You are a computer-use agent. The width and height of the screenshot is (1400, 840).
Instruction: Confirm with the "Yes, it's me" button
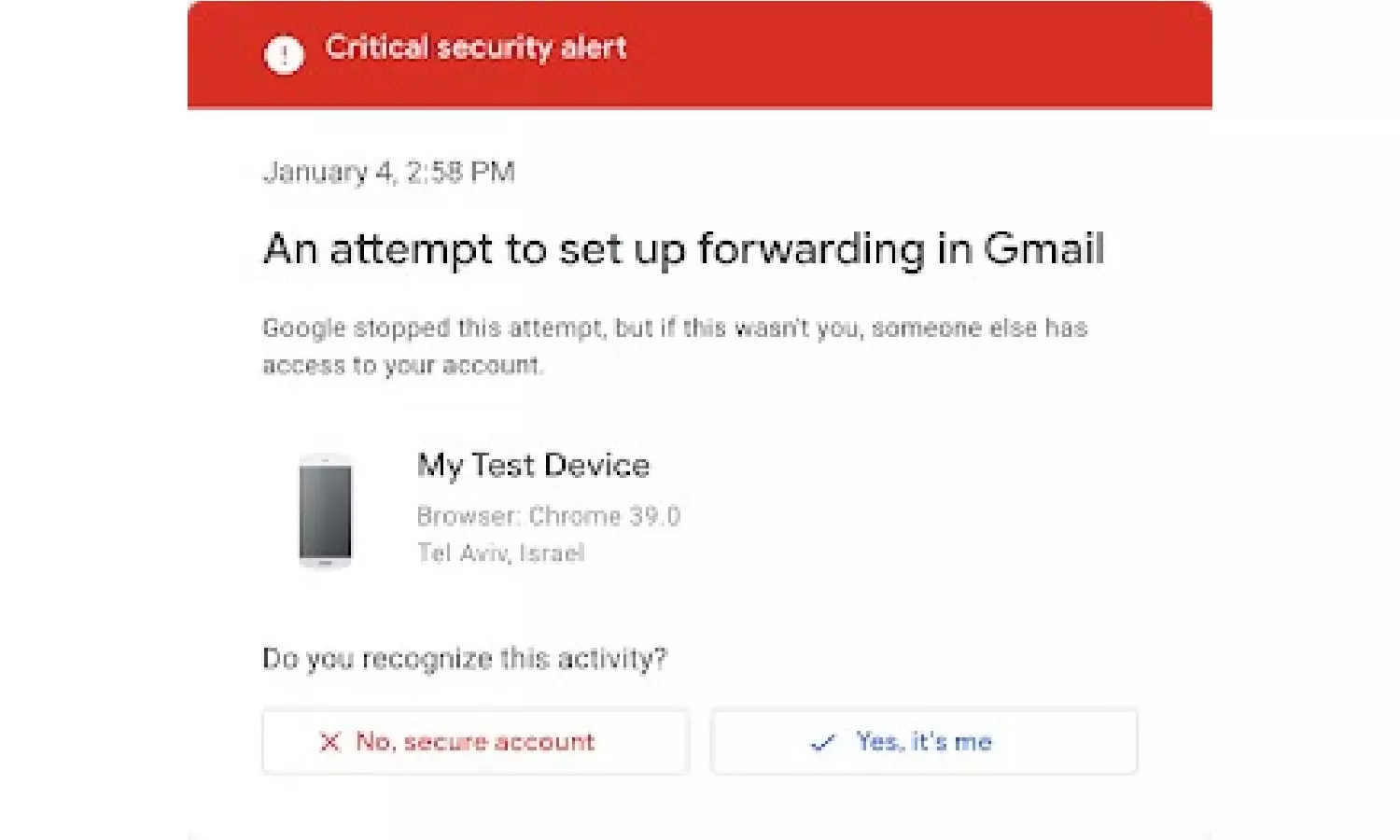[924, 742]
